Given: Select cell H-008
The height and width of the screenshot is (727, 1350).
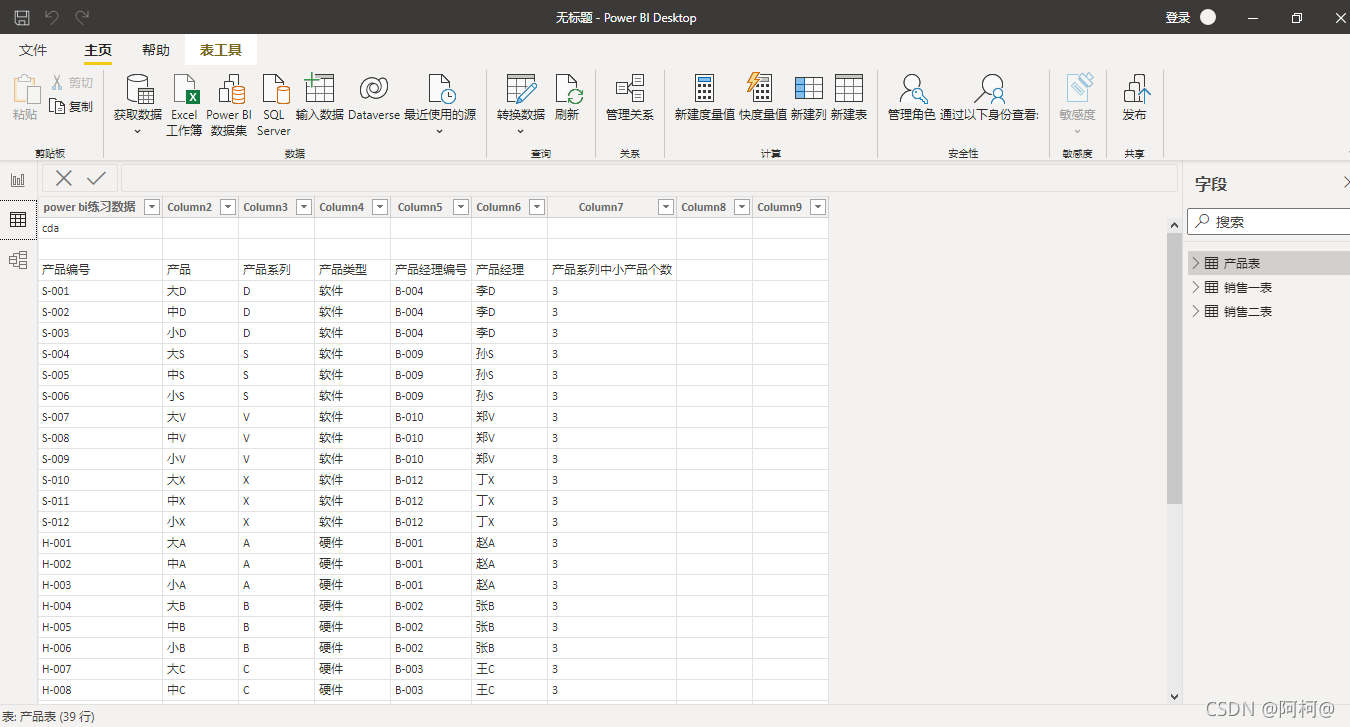Looking at the screenshot, I should coord(100,690).
